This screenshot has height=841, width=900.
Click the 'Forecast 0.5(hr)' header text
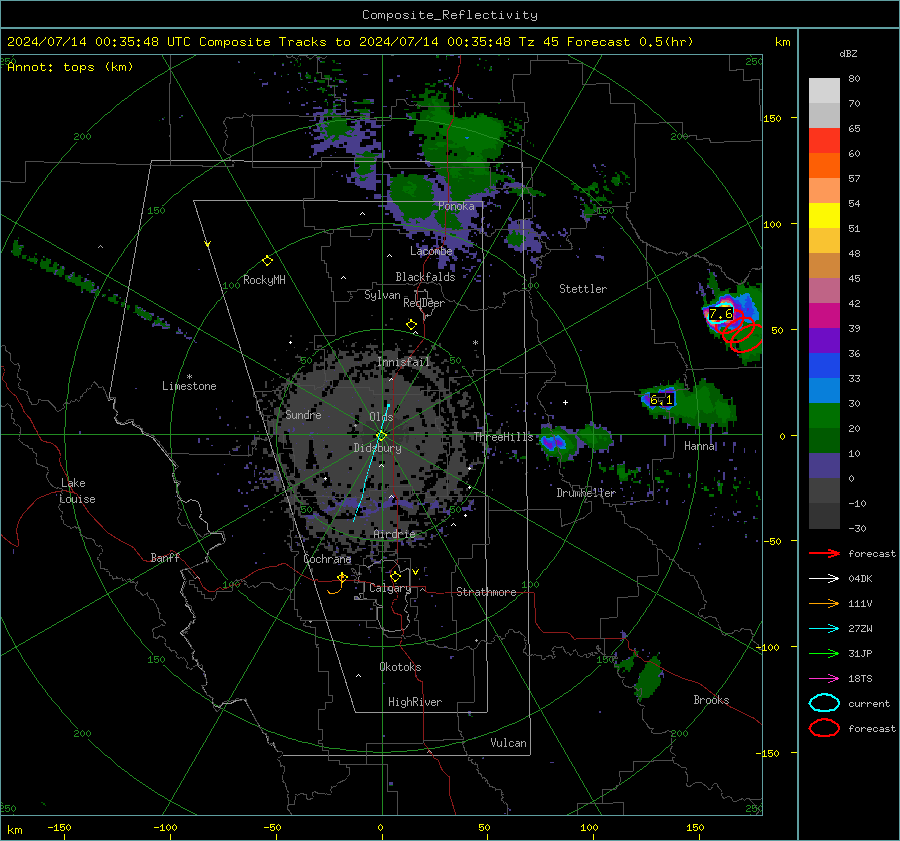[x=630, y=42]
